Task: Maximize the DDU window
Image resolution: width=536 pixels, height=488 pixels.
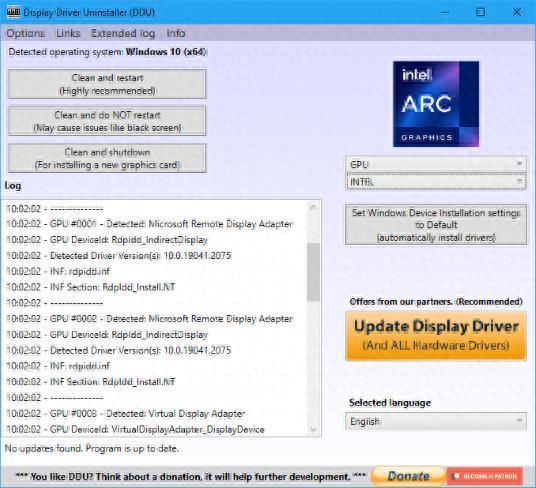Action: pos(480,12)
